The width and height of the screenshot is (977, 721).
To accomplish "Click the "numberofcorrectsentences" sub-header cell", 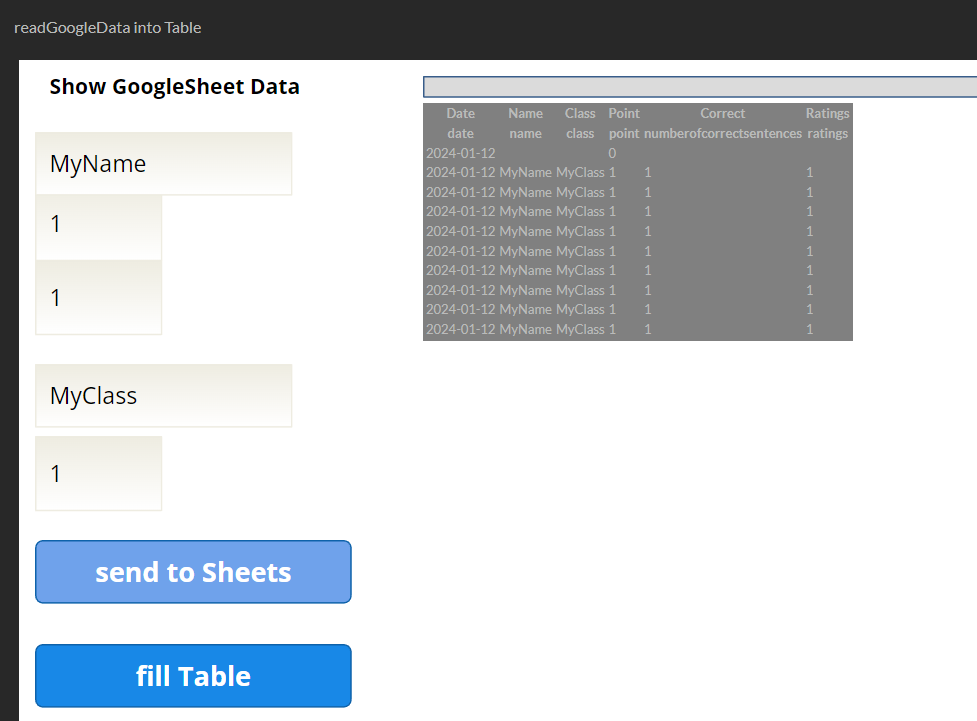I will pos(722,134).
